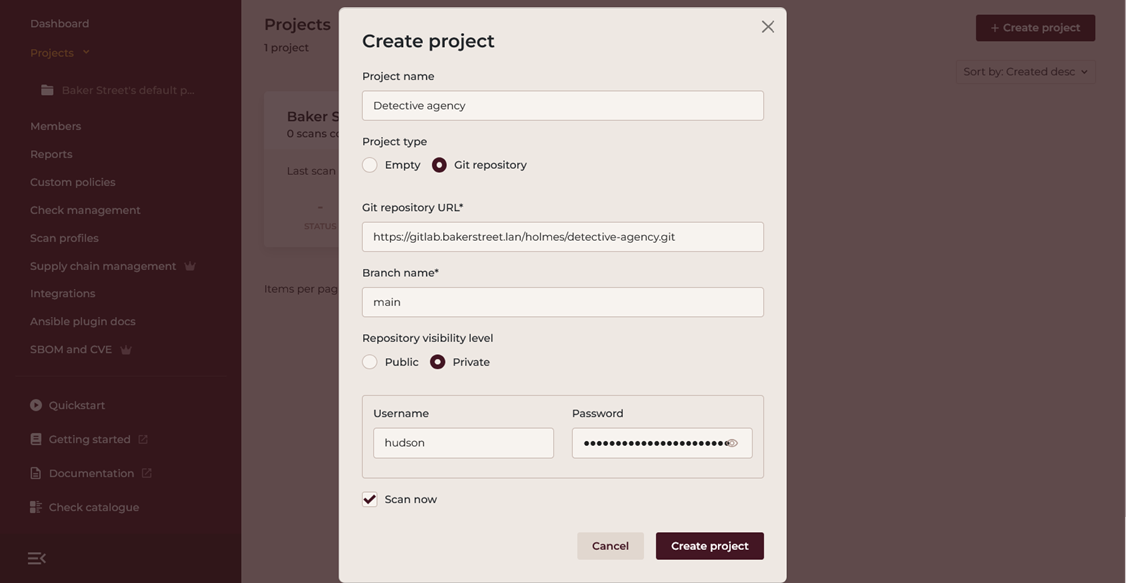
Task: Click the Create project submit button
Action: point(709,546)
